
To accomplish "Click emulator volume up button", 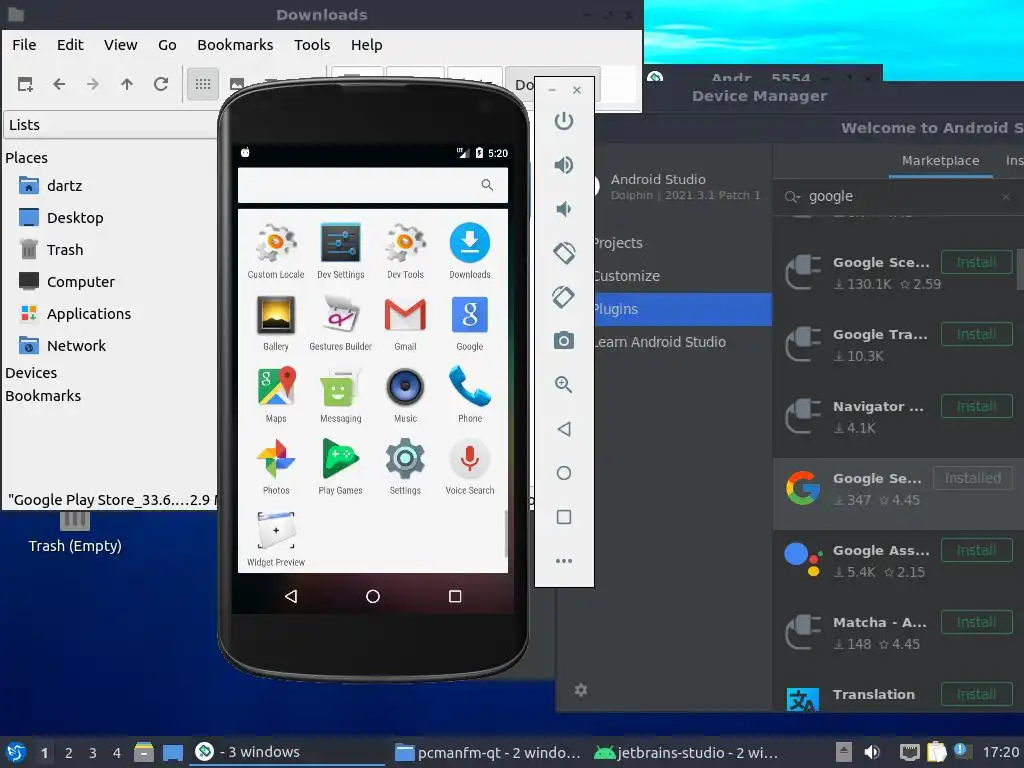I will (564, 165).
